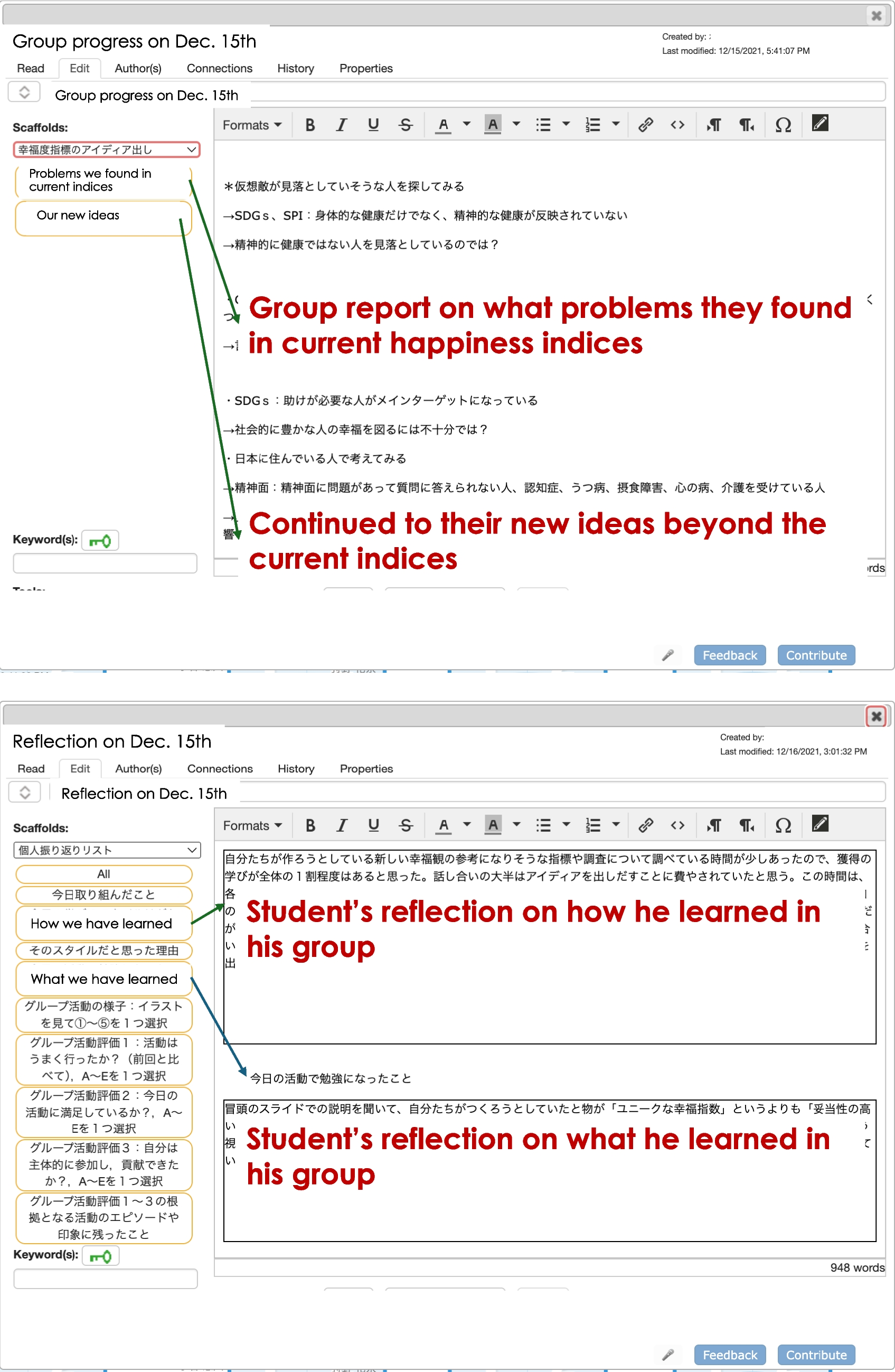Toggle Underline in the top editor toolbar
Screen dimensions: 895x1372
(373, 125)
